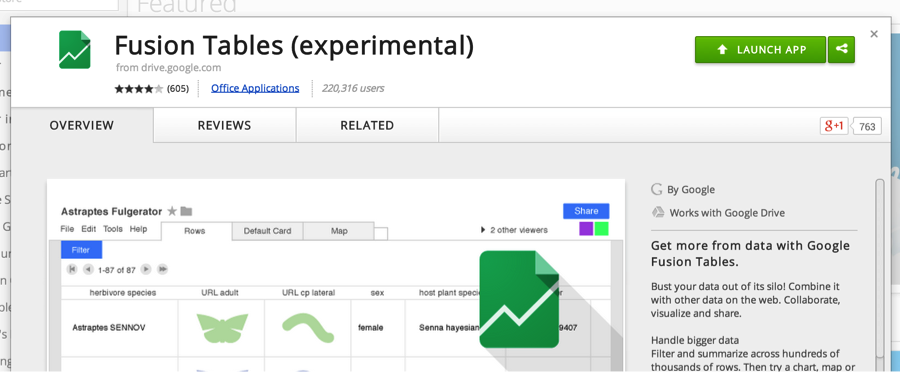Screen dimensions: 900x372
Task: Click the purple viewer color swatch
Action: [x=586, y=229]
